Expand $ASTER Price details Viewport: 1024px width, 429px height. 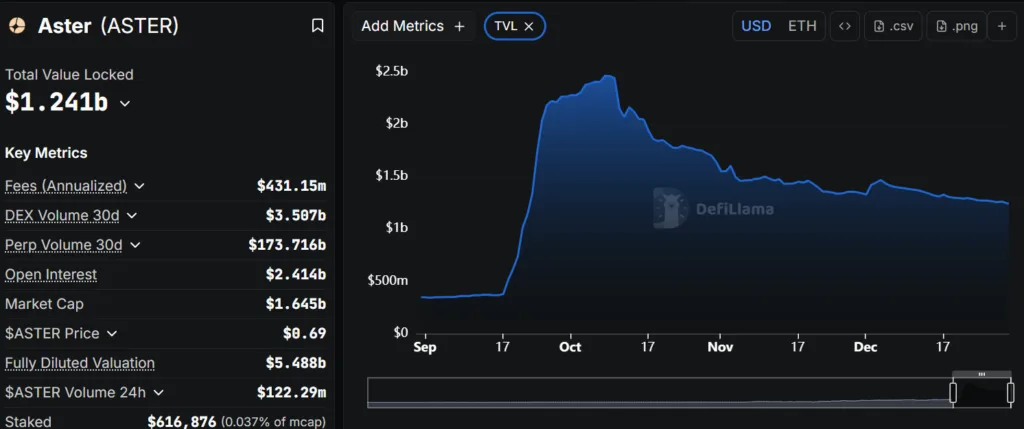pos(112,333)
